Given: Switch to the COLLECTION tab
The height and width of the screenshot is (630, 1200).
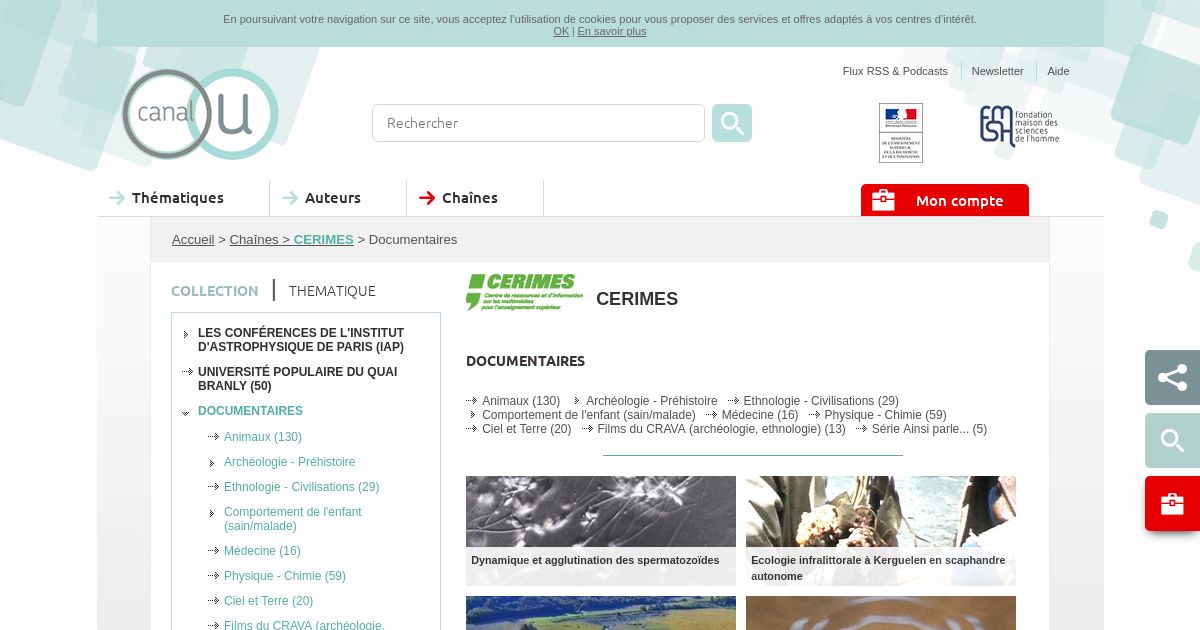Looking at the screenshot, I should point(214,291).
